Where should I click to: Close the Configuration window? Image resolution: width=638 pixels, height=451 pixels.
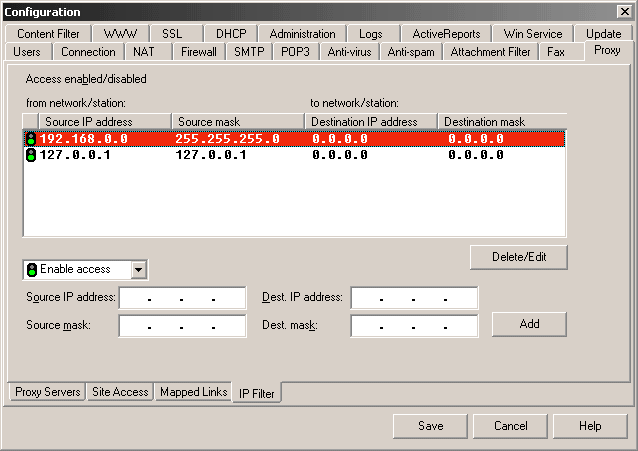624,11
